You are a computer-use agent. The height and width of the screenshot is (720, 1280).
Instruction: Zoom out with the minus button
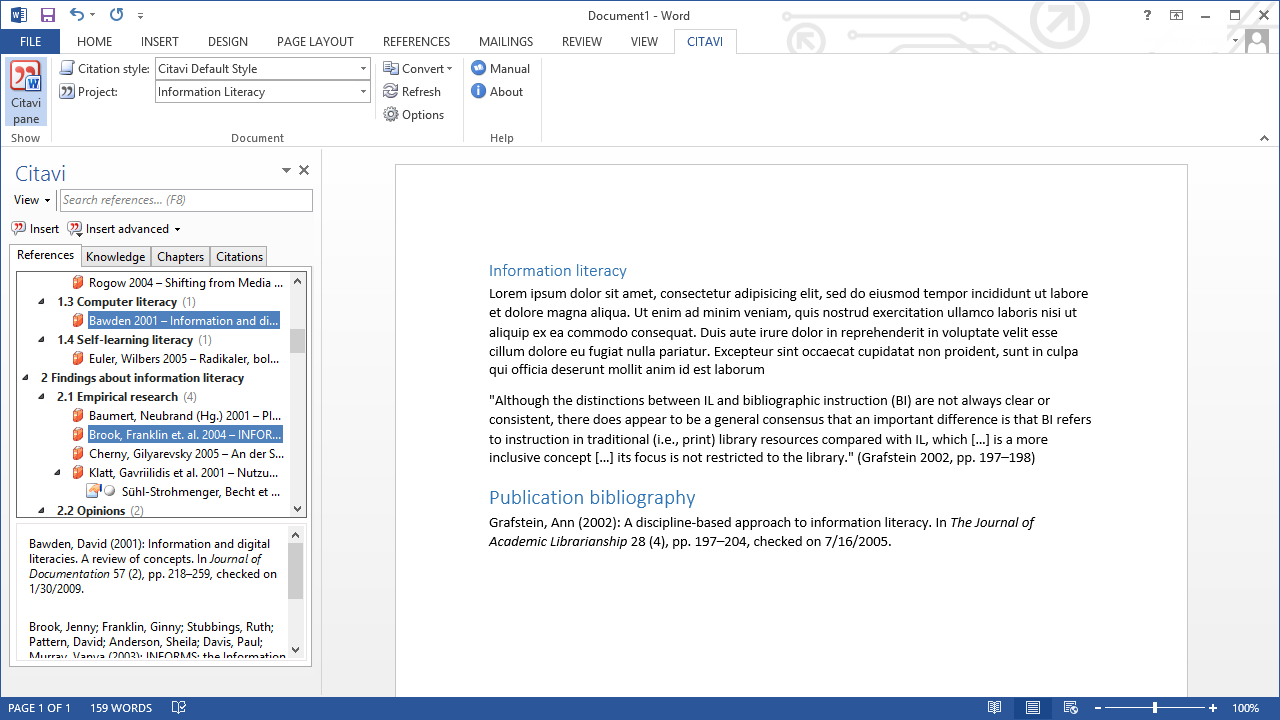pyautogui.click(x=1097, y=708)
